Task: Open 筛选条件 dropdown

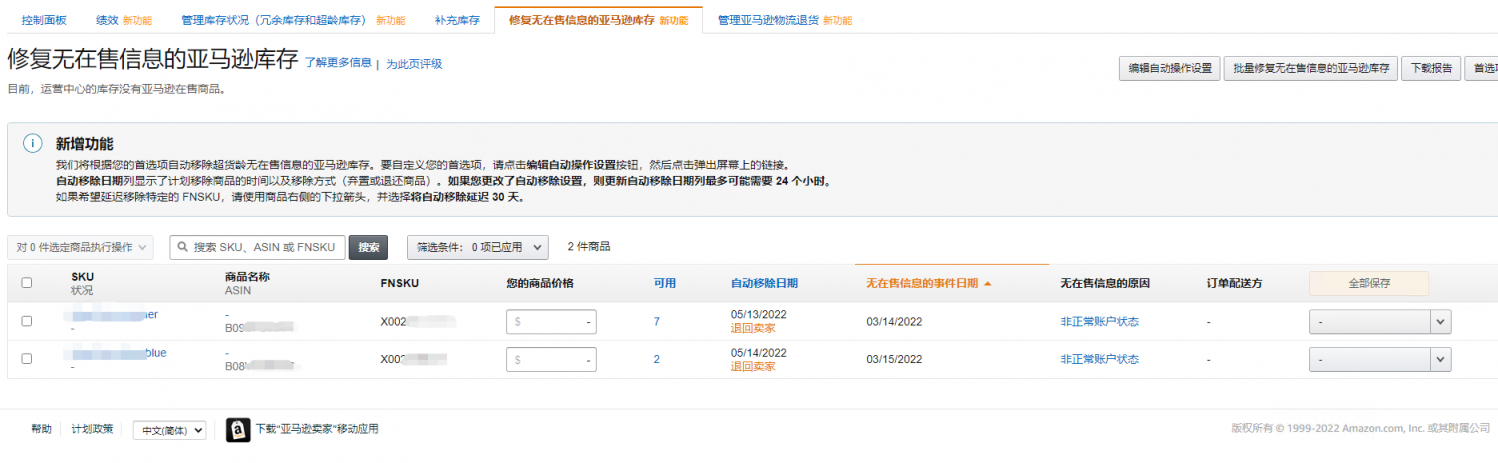Action: [478, 247]
